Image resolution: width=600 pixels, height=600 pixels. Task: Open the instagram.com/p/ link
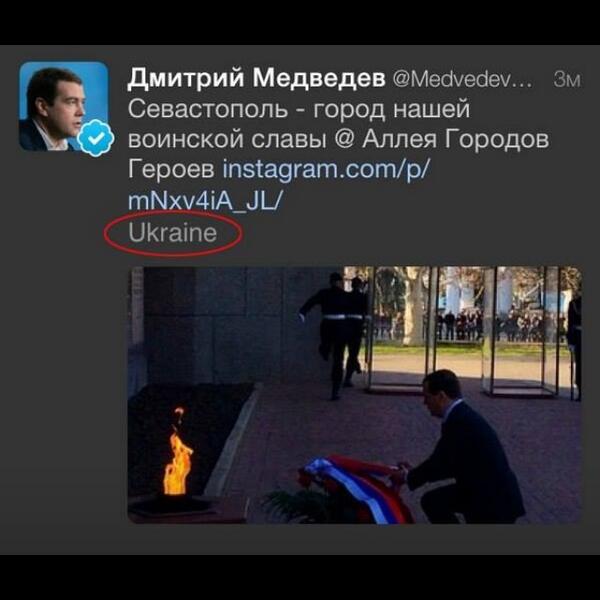[326, 170]
